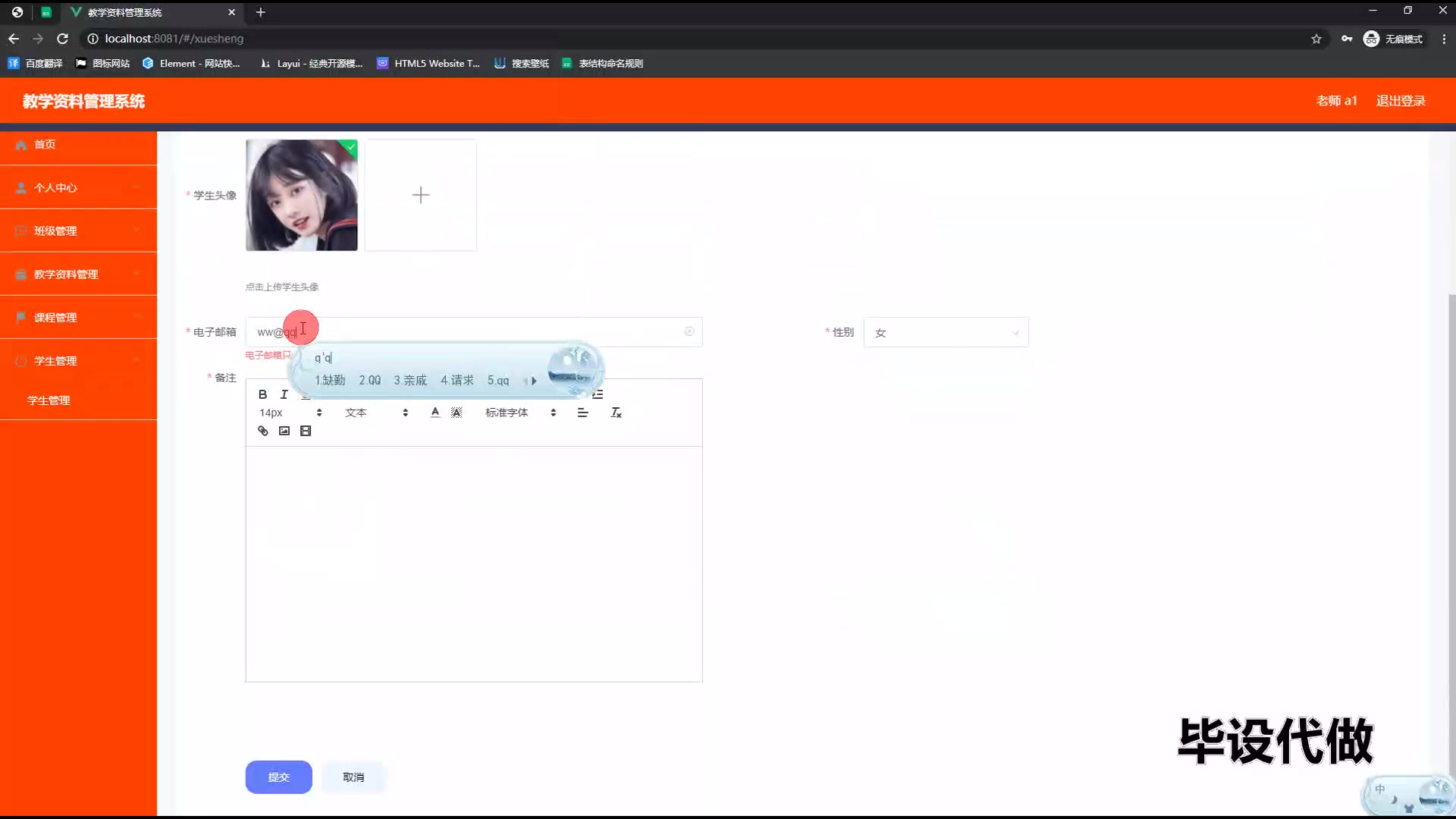Open 首页 in the sidebar
The width and height of the screenshot is (1456, 819).
coord(79,144)
